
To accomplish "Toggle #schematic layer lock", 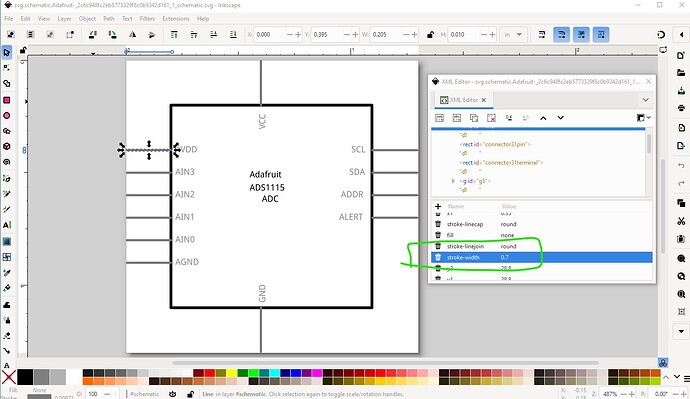I will (x=190, y=394).
